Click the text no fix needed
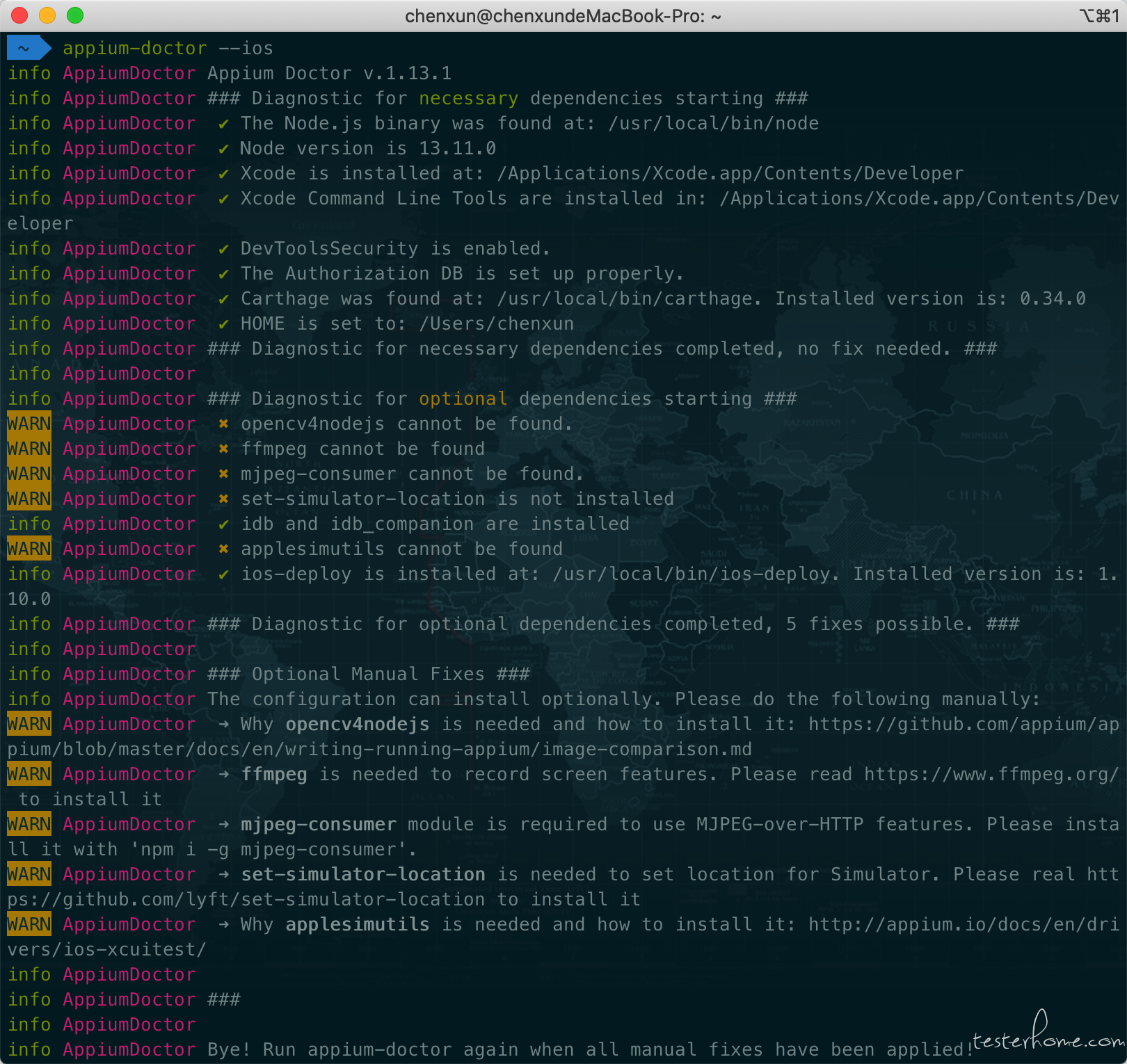1127x1064 pixels. tap(874, 348)
